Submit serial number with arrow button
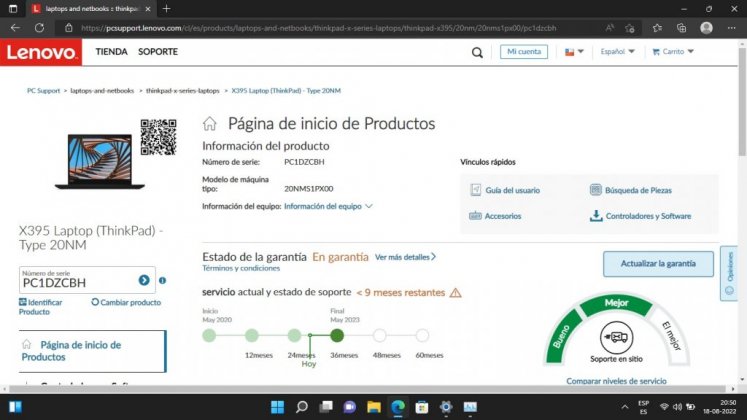Image resolution: width=747 pixels, height=420 pixels. click(144, 280)
